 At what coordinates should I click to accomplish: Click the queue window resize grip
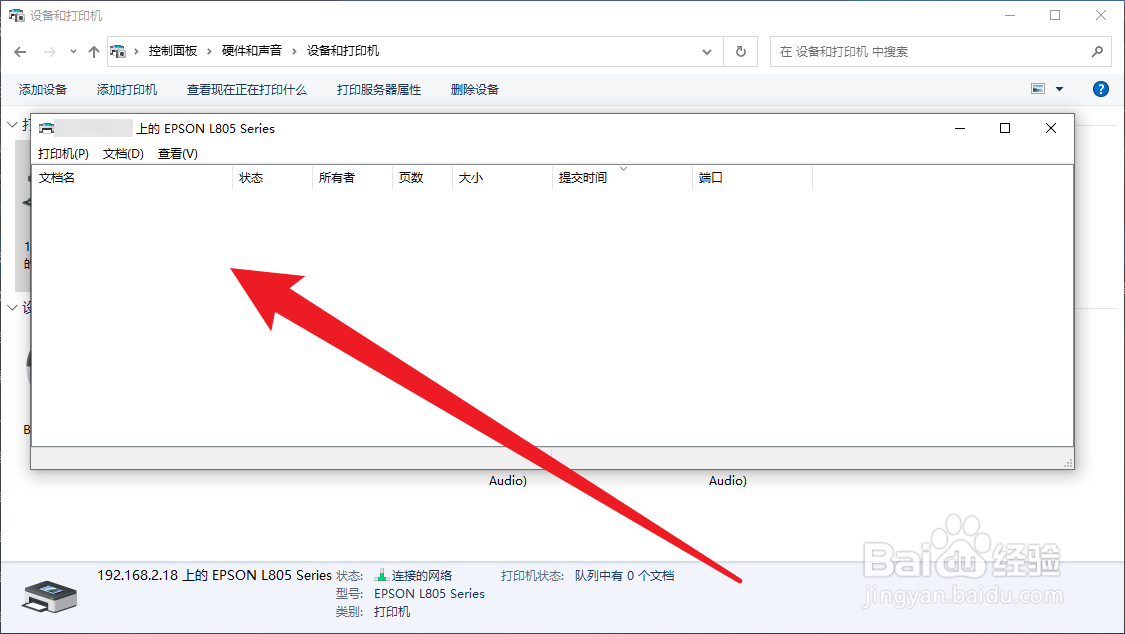click(1068, 463)
